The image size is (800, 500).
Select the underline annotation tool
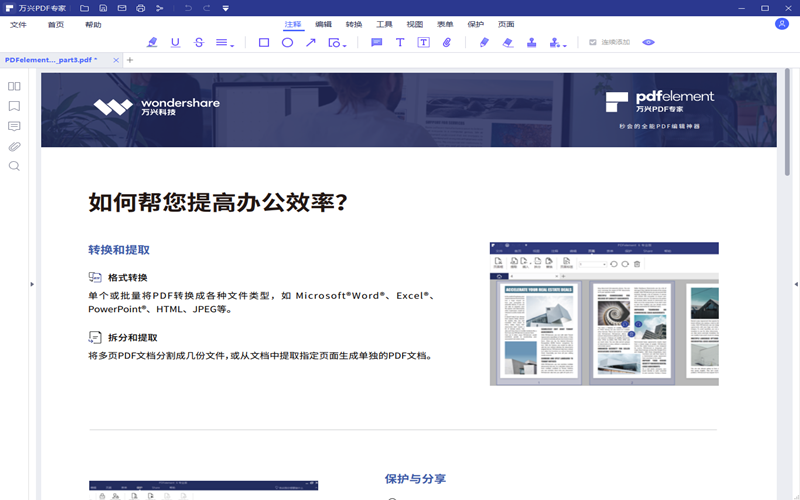click(176, 43)
